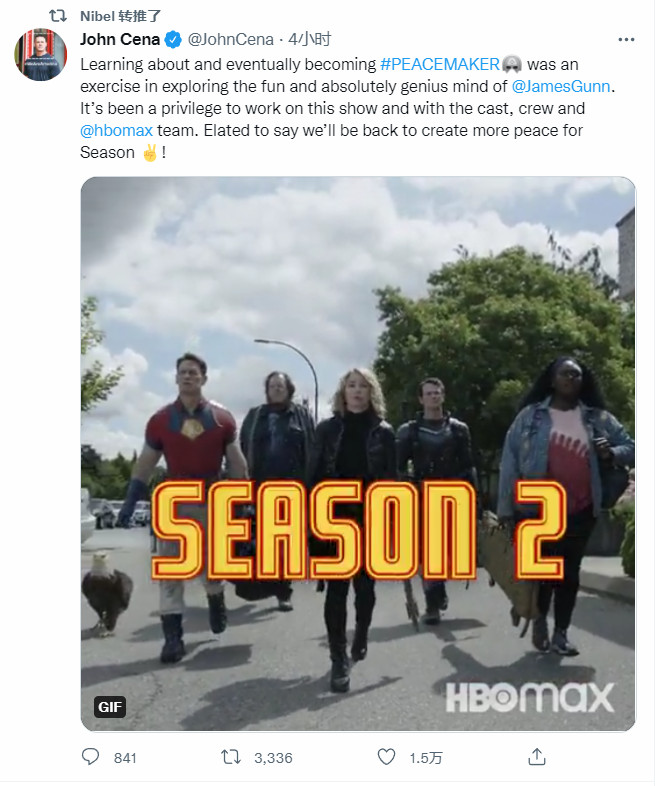Click John Cena's profile avatar
Screen dimensions: 655x786
point(41,55)
